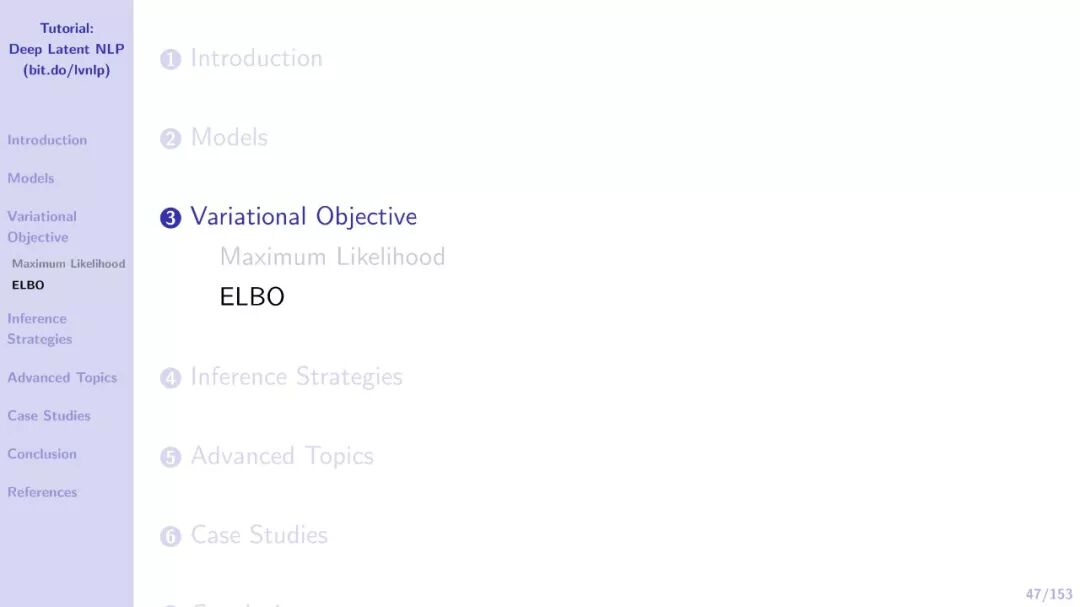Click the tutorial title in the sidebar header

[x=66, y=49]
